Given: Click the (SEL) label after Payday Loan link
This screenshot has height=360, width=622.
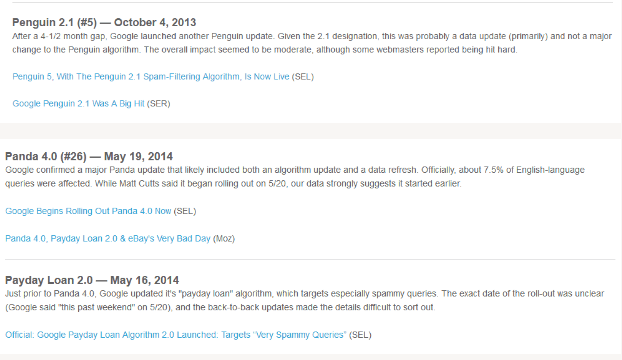Looking at the screenshot, I should click(x=360, y=335).
